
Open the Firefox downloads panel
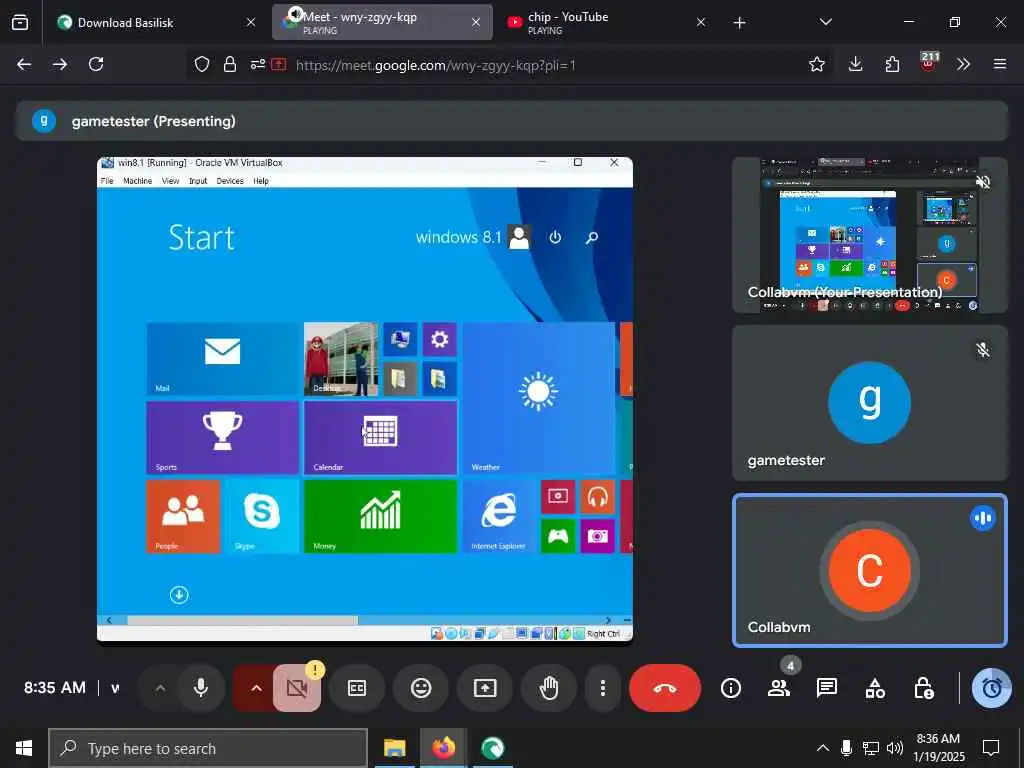(856, 64)
